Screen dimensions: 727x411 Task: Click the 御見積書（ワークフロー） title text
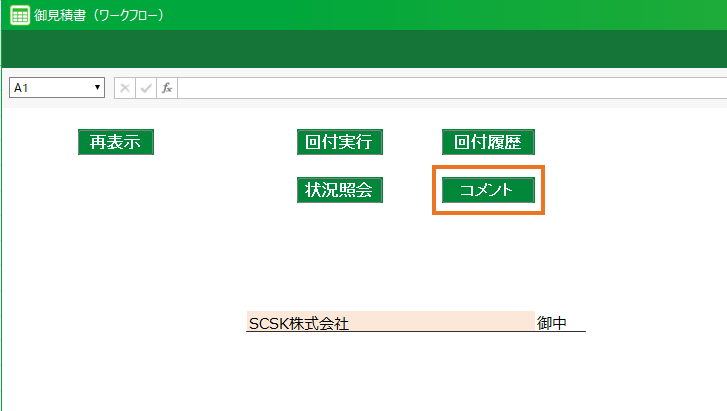pyautogui.click(x=98, y=15)
